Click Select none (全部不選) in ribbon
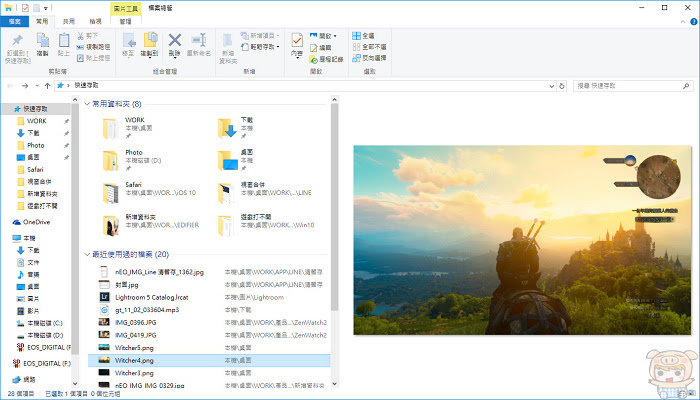This screenshot has width=700, height=400. [x=369, y=46]
